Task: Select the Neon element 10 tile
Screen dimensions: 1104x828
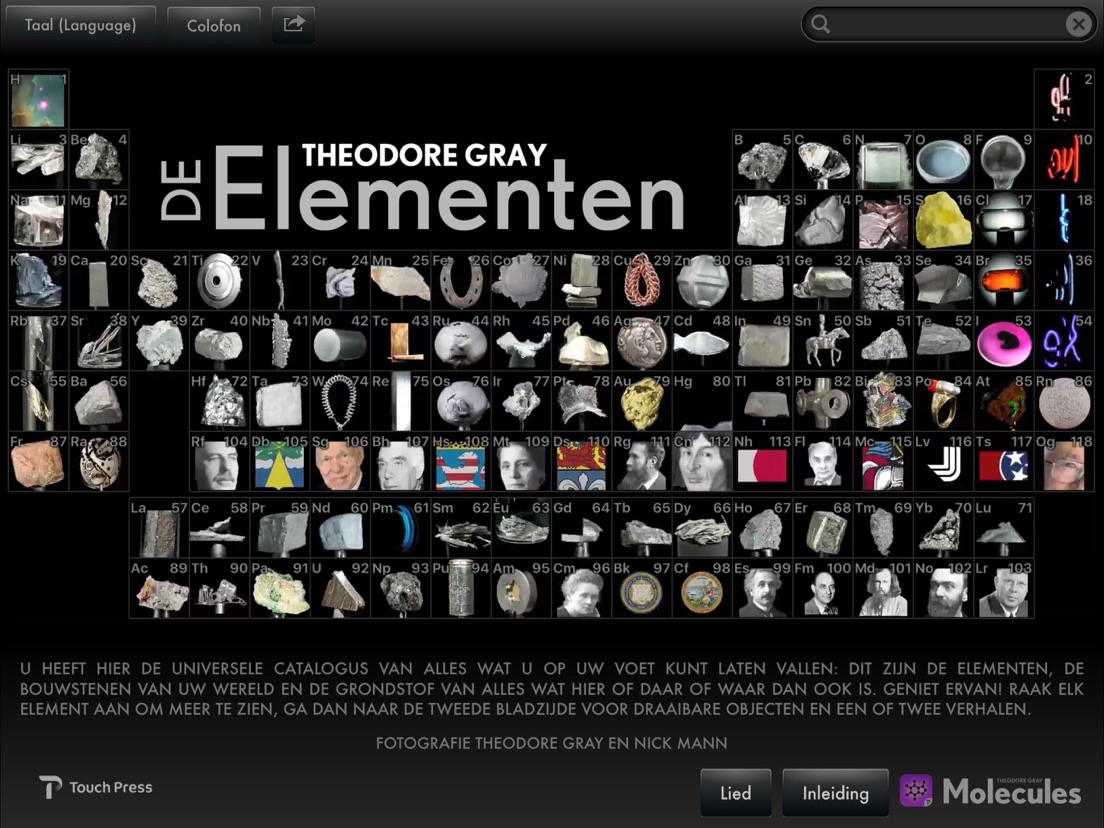Action: [x=1064, y=160]
